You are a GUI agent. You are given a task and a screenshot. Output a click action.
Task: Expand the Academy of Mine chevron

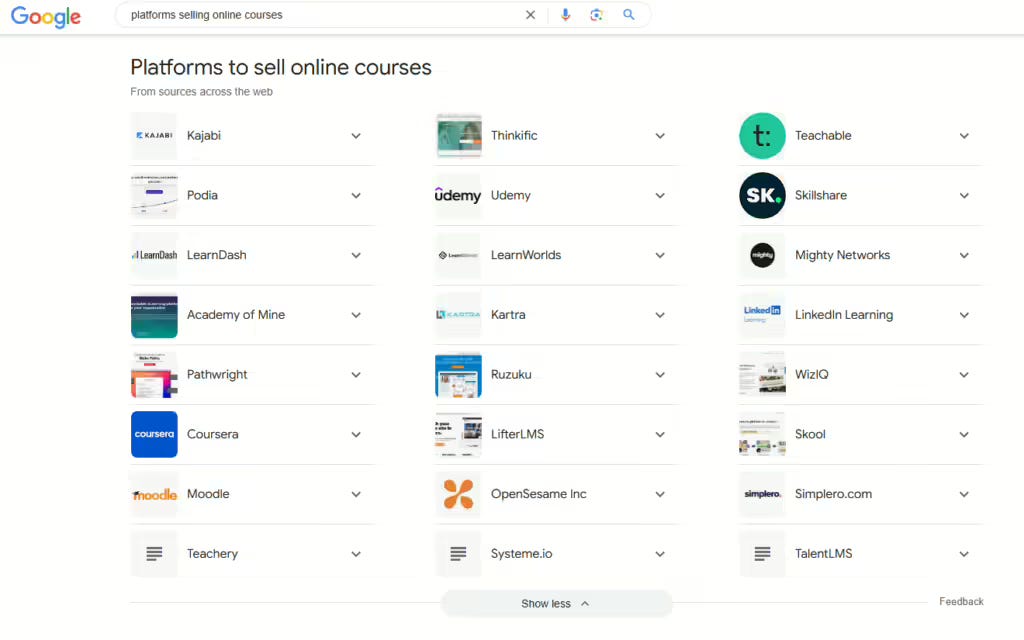356,315
